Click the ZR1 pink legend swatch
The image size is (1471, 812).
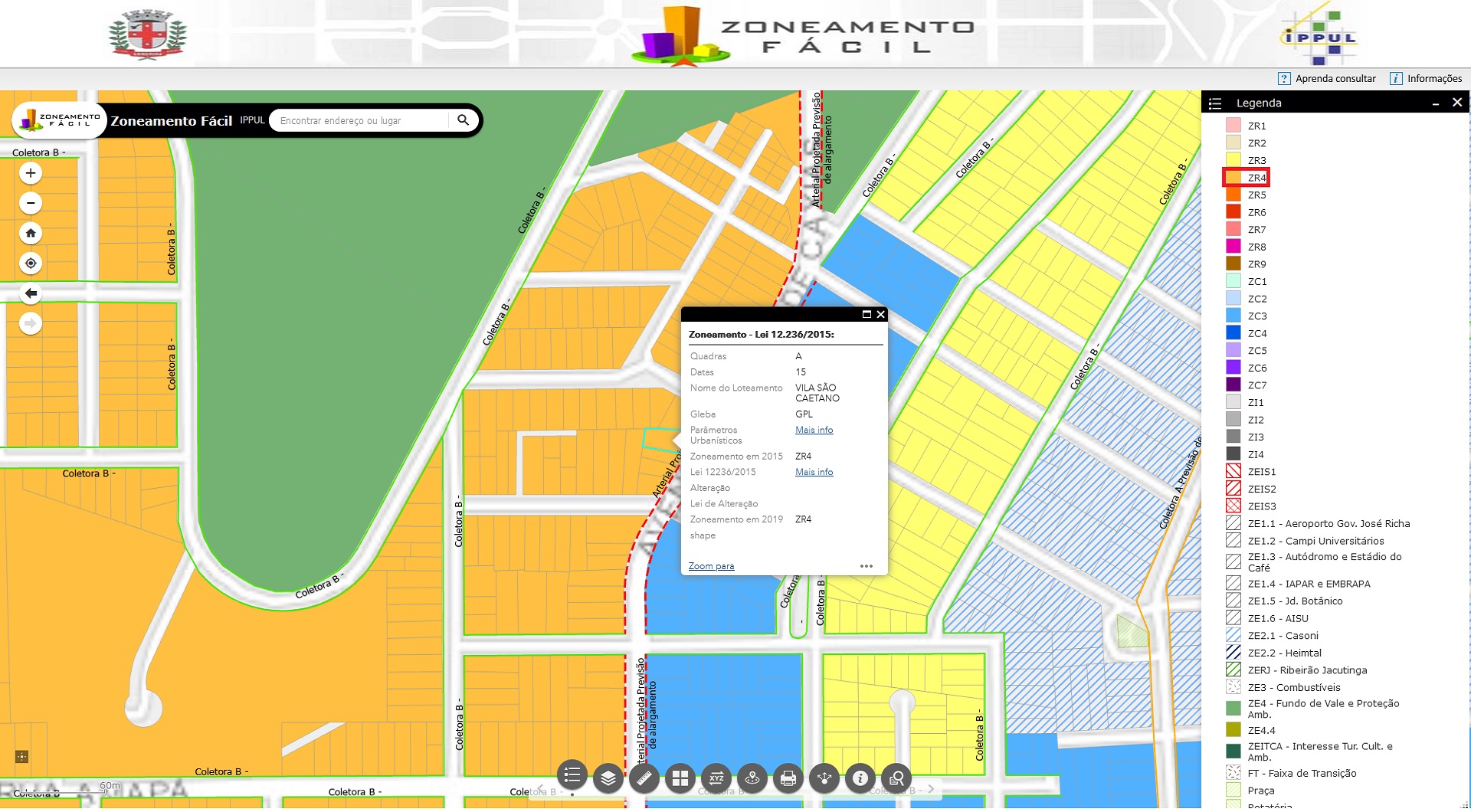pos(1233,126)
